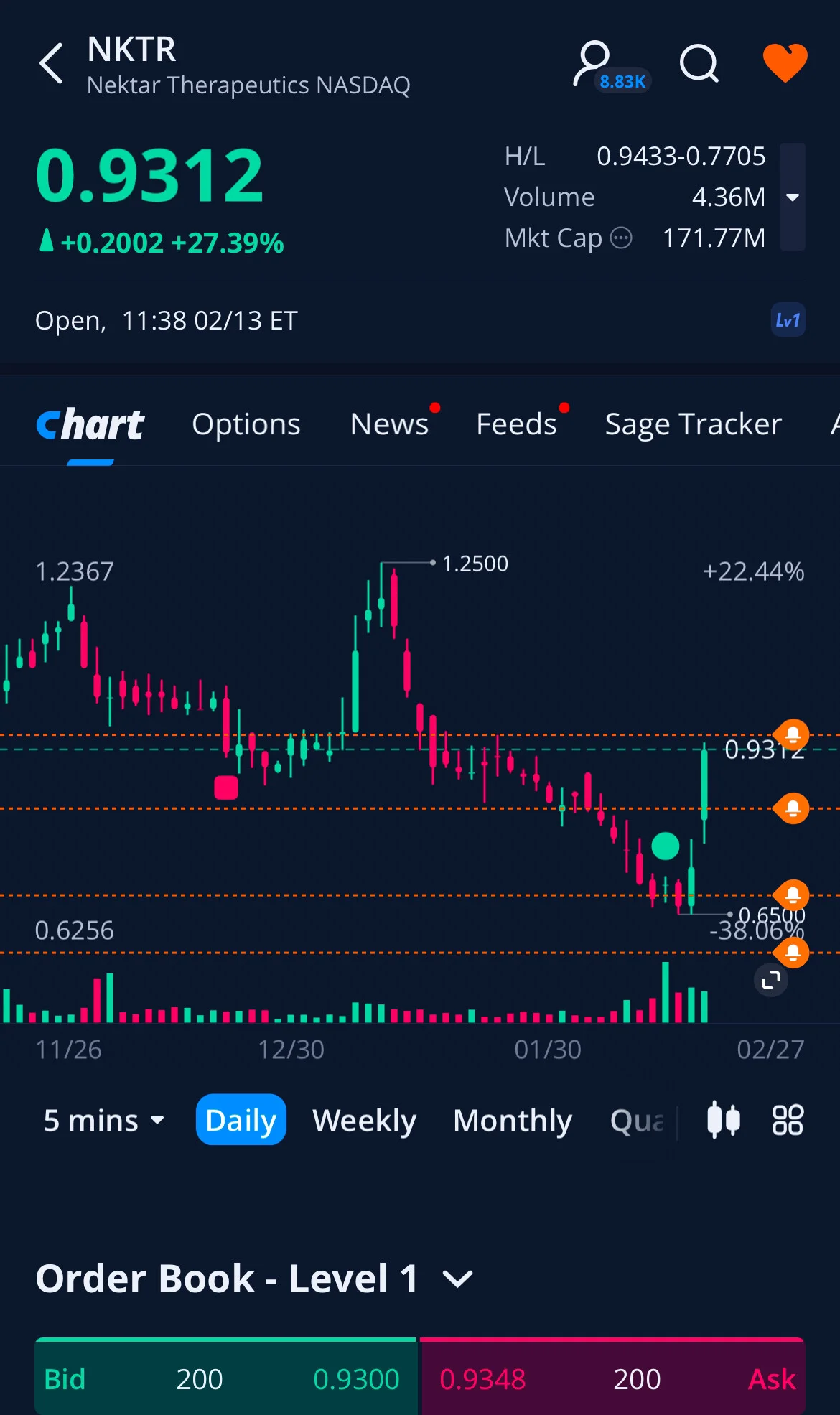This screenshot has width=840, height=1415.
Task: Tap the alert bell between 0.9312 and 0.6500 labels
Action: [x=793, y=808]
